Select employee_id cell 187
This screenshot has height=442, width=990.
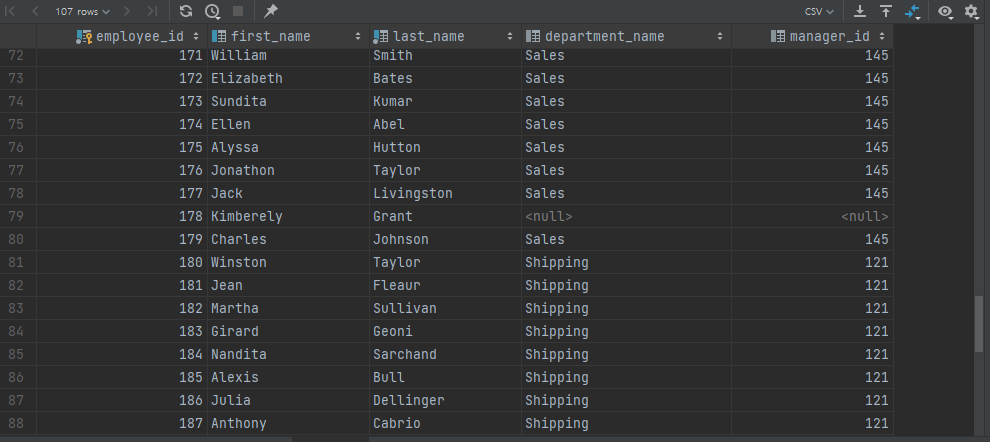[122, 424]
